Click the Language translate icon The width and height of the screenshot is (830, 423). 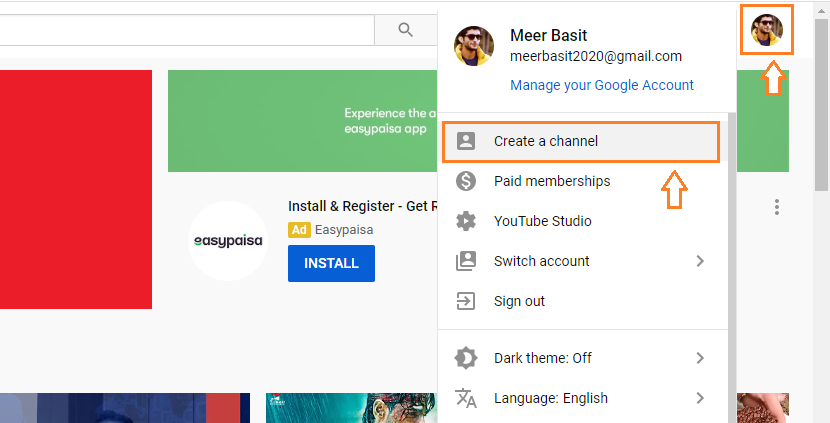pos(466,398)
